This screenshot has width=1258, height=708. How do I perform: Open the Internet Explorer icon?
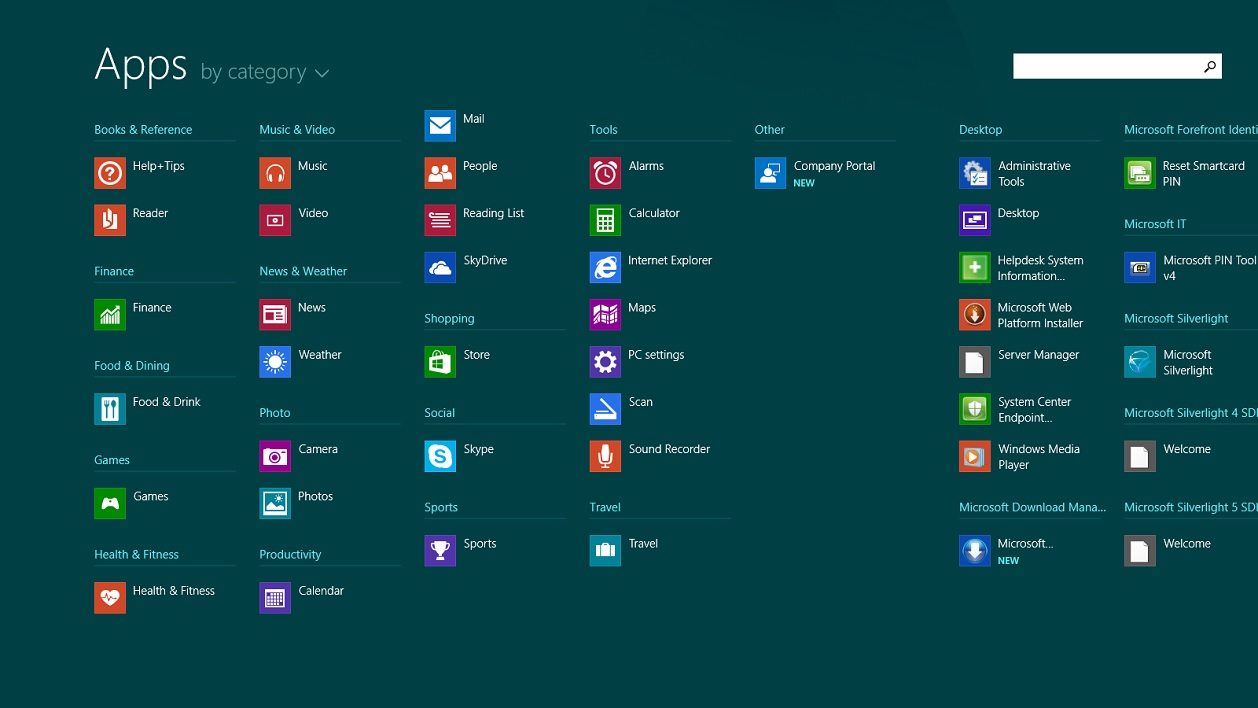[x=605, y=267]
